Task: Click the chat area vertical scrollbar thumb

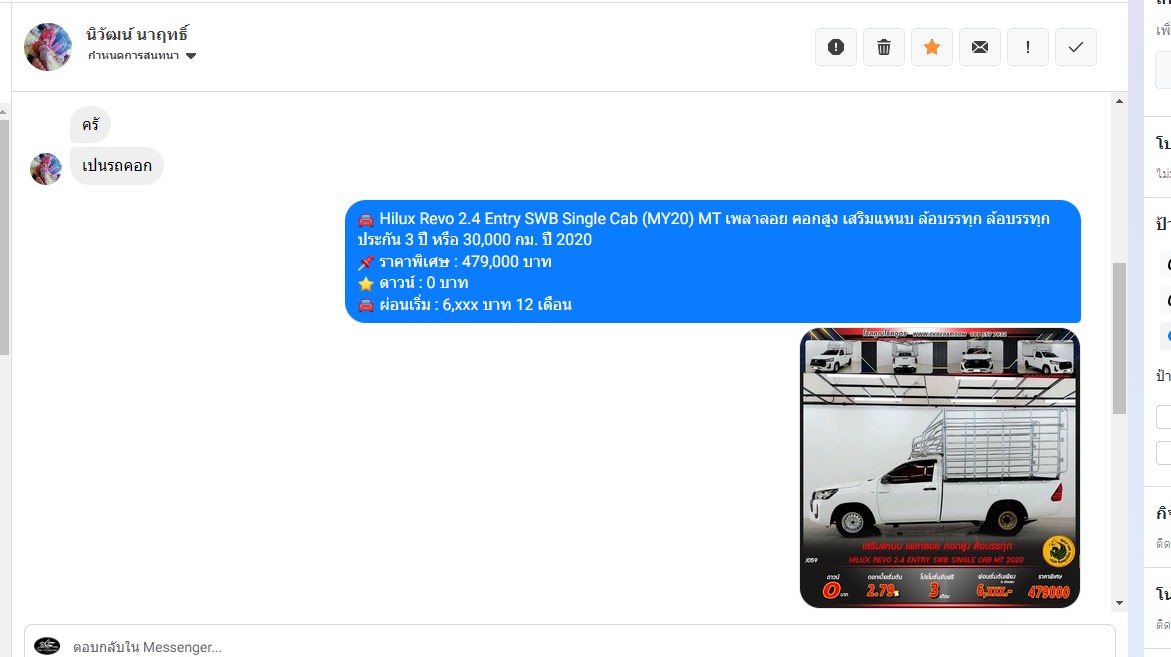Action: [x=1119, y=338]
